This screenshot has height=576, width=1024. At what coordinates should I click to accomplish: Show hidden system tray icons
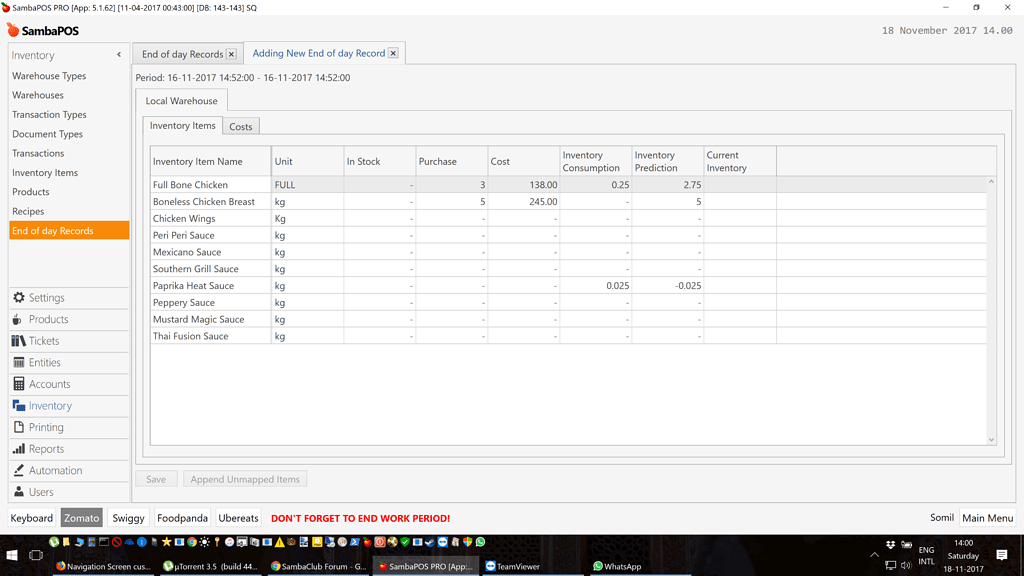click(x=874, y=555)
